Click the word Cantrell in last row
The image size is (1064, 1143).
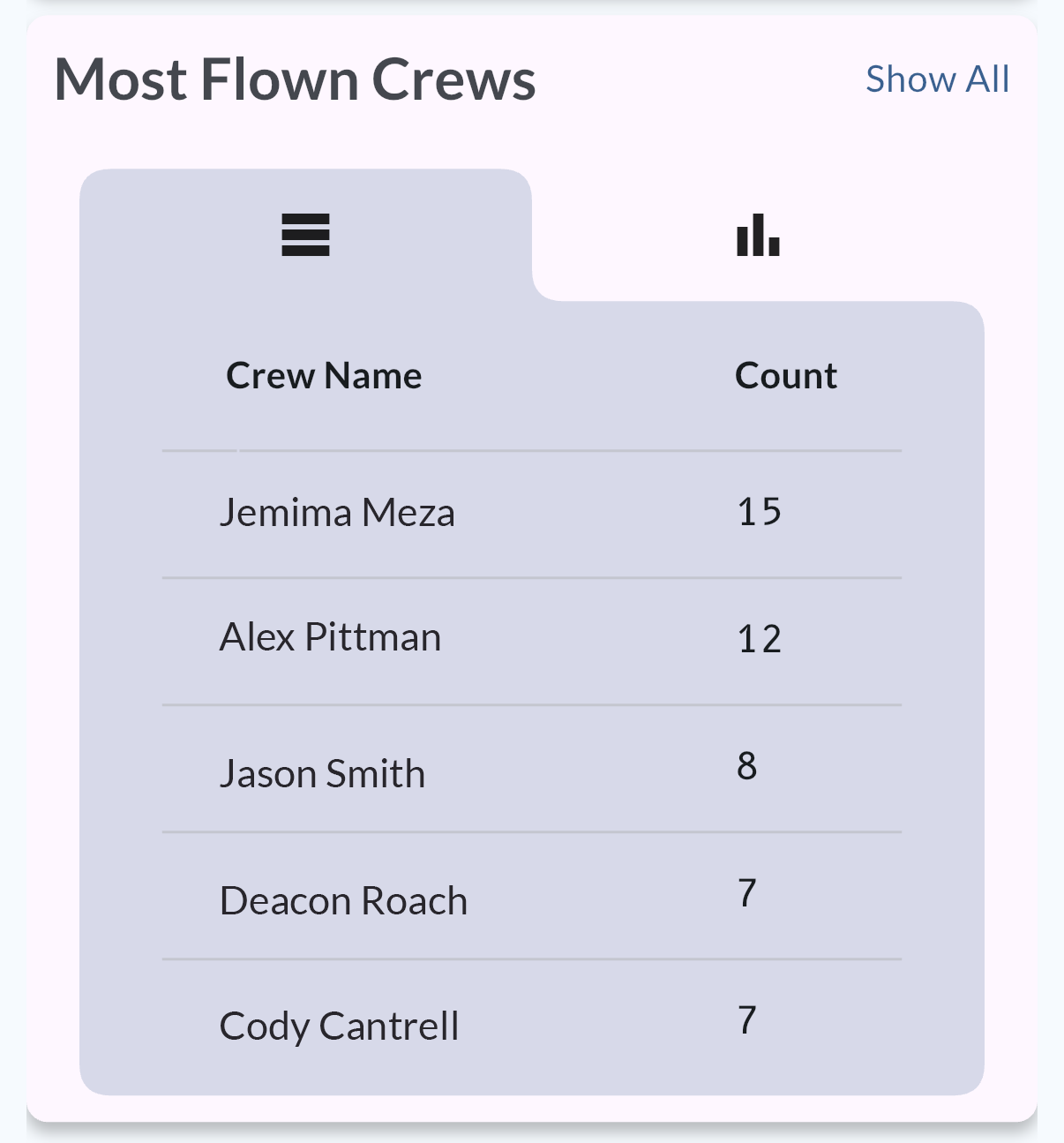(x=389, y=1026)
